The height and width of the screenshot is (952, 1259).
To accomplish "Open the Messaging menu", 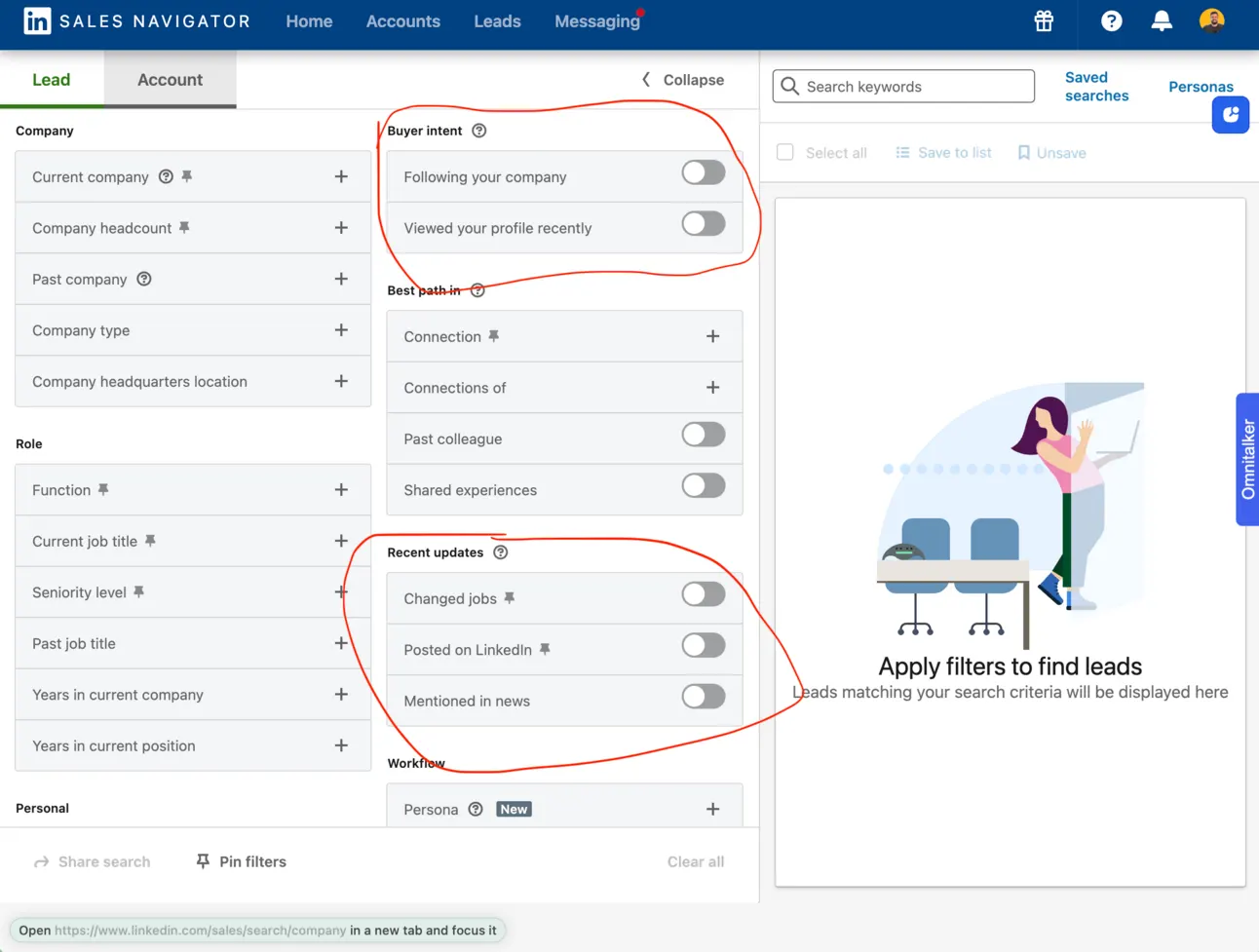I will pos(597,20).
